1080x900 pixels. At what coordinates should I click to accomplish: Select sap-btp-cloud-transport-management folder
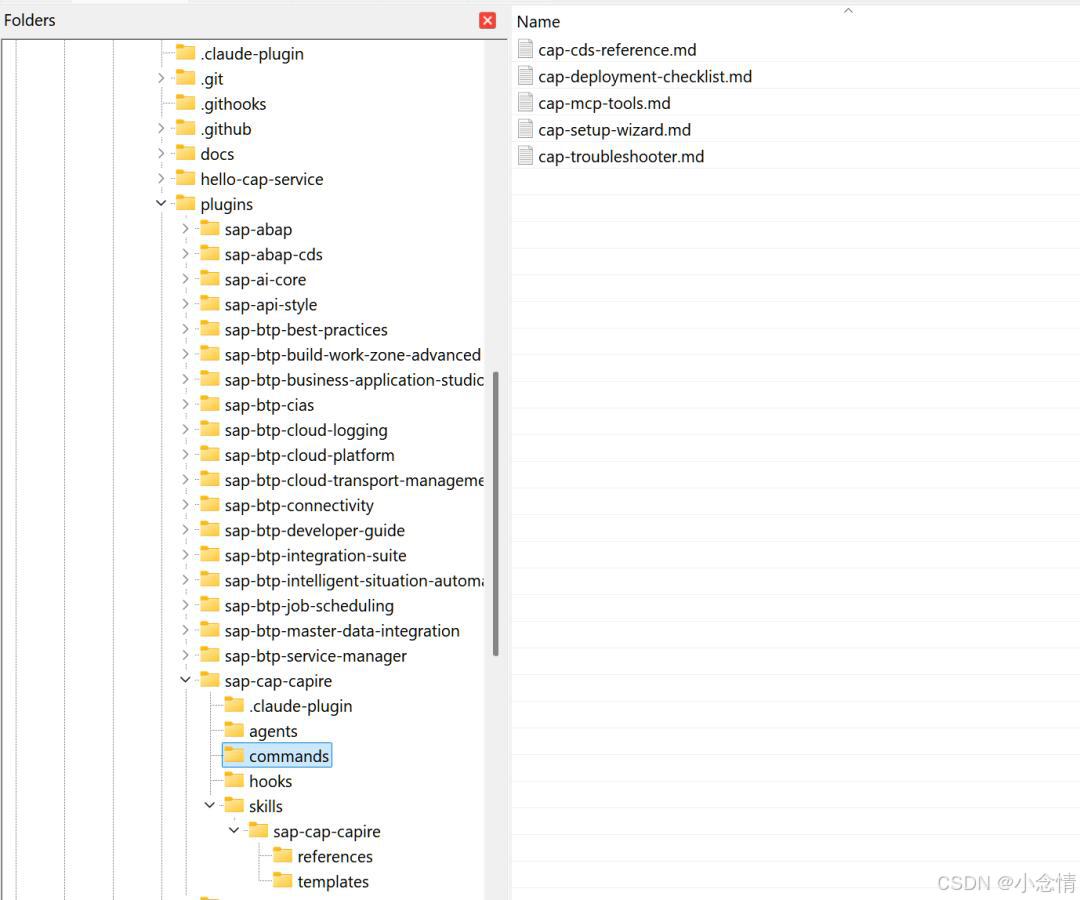tap(354, 481)
